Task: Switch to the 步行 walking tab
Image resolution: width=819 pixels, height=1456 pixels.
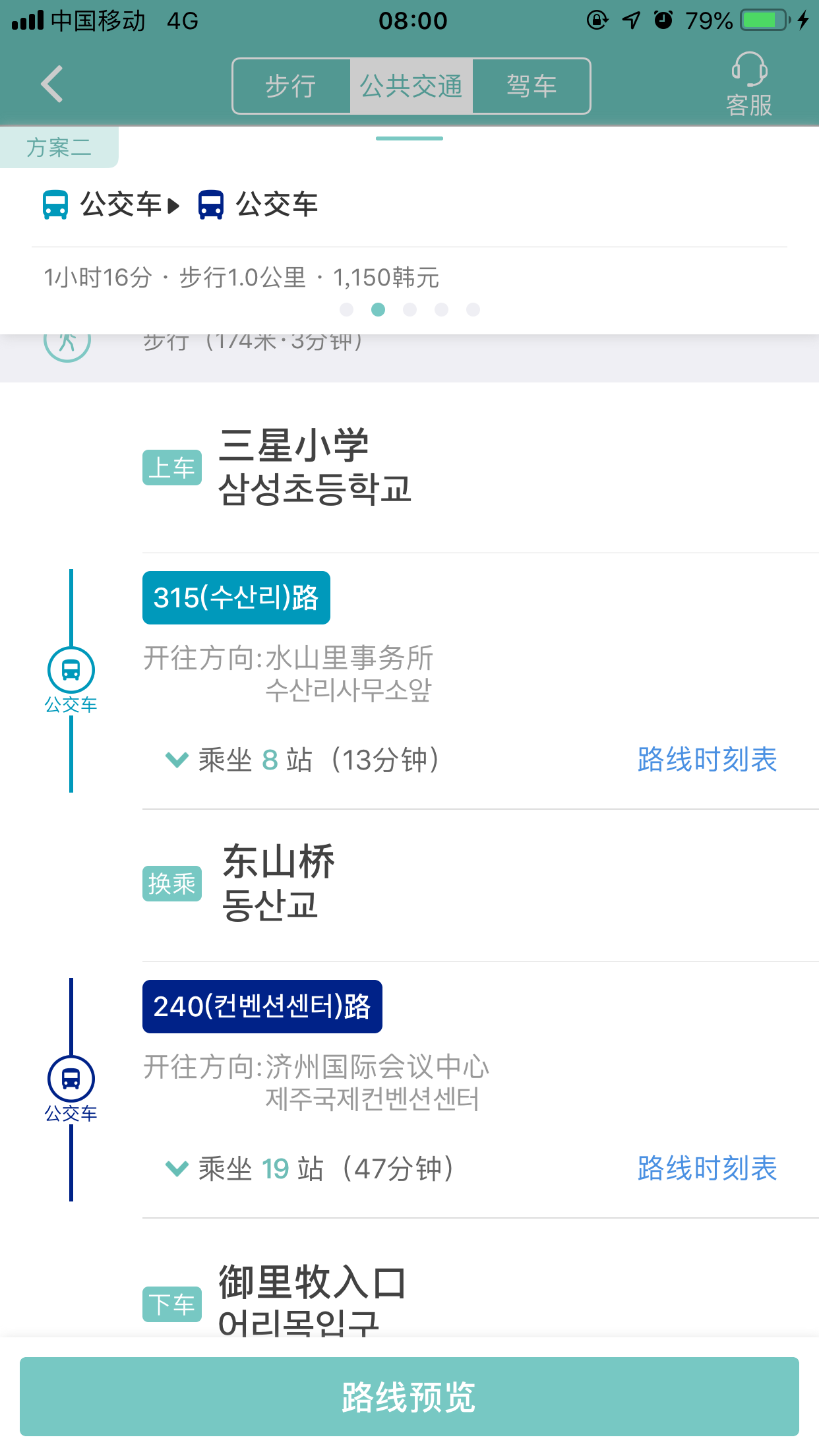Action: (291, 86)
